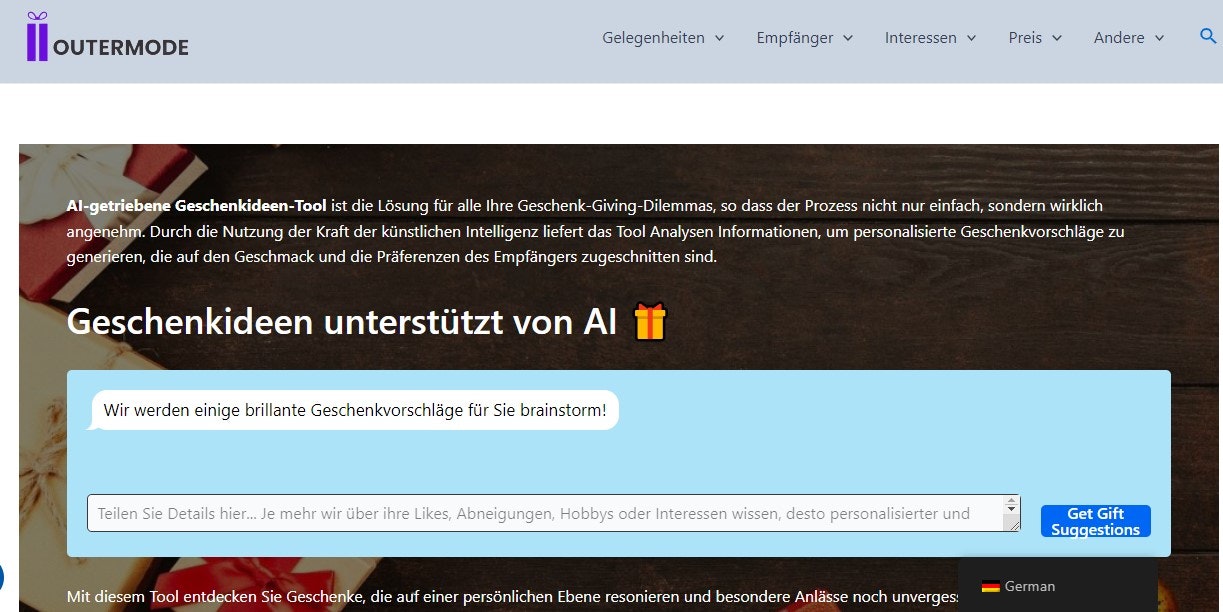Open the search magnifier icon

tap(1208, 36)
